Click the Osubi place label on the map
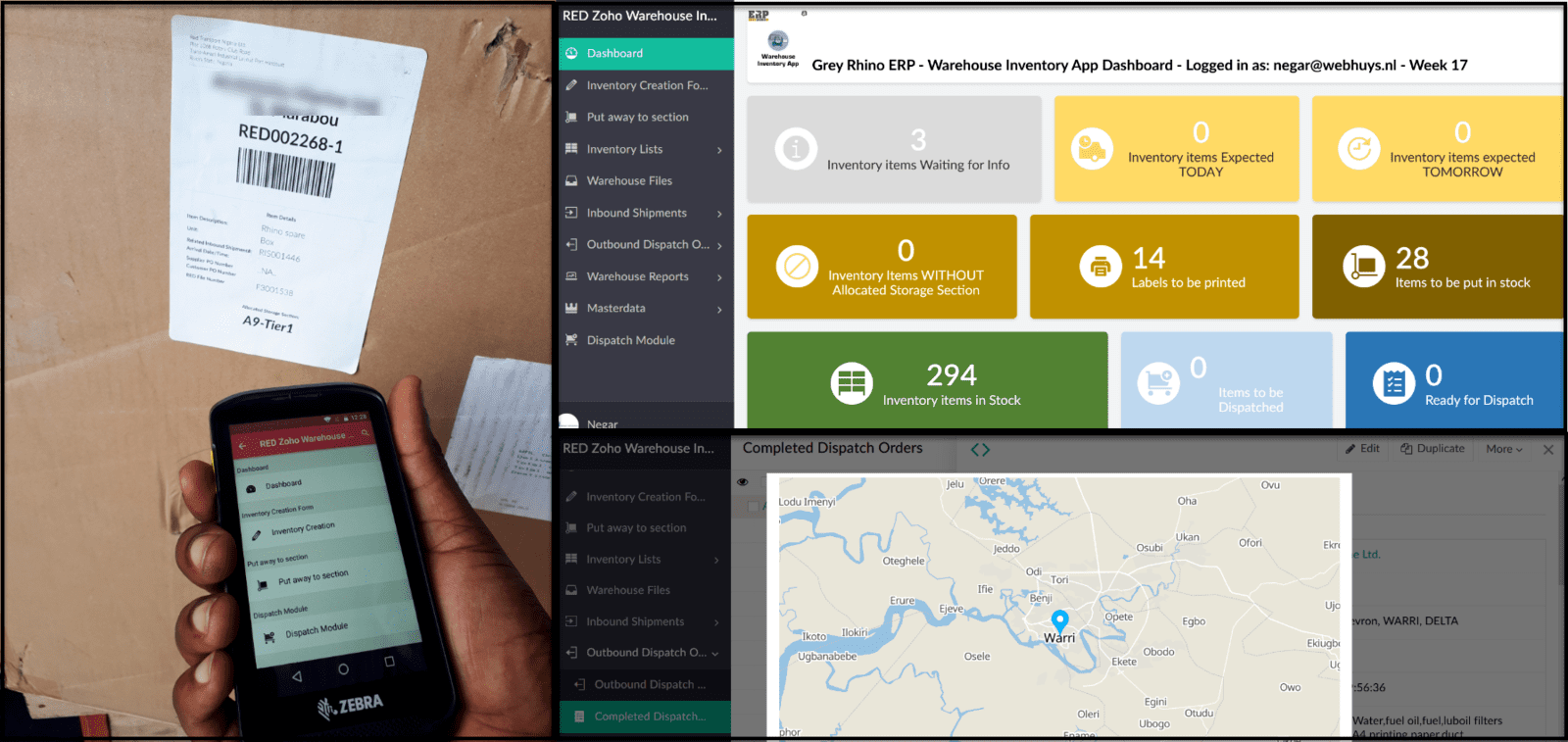Viewport: 1568px width, 742px height. click(1150, 548)
